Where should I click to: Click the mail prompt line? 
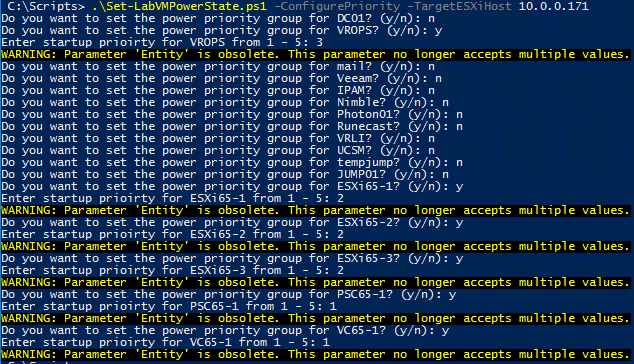[x=218, y=66]
